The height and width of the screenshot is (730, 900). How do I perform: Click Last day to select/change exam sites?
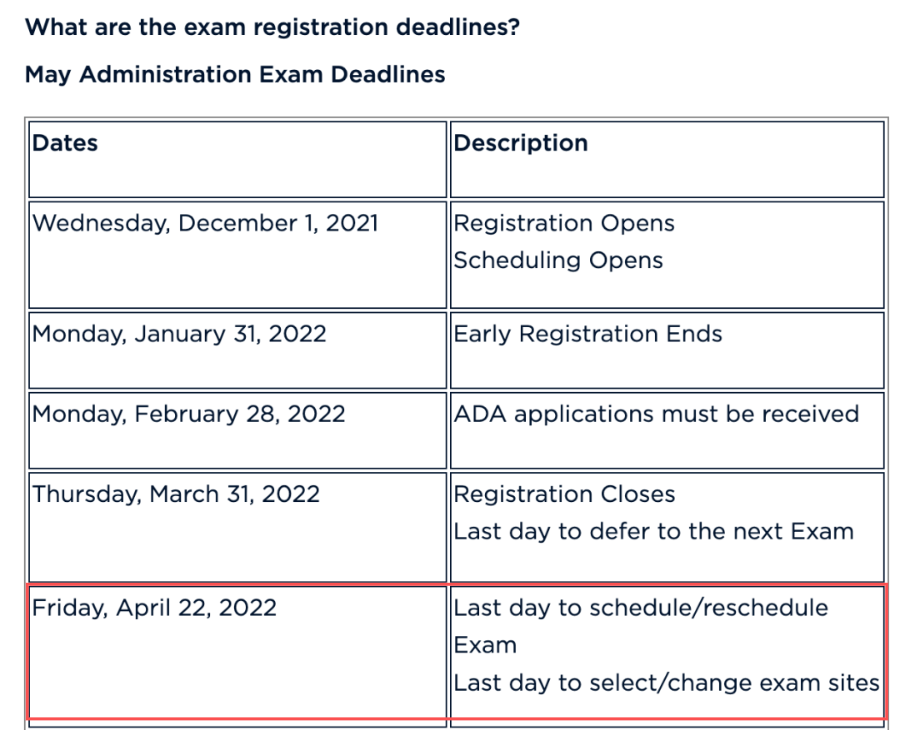(666, 683)
